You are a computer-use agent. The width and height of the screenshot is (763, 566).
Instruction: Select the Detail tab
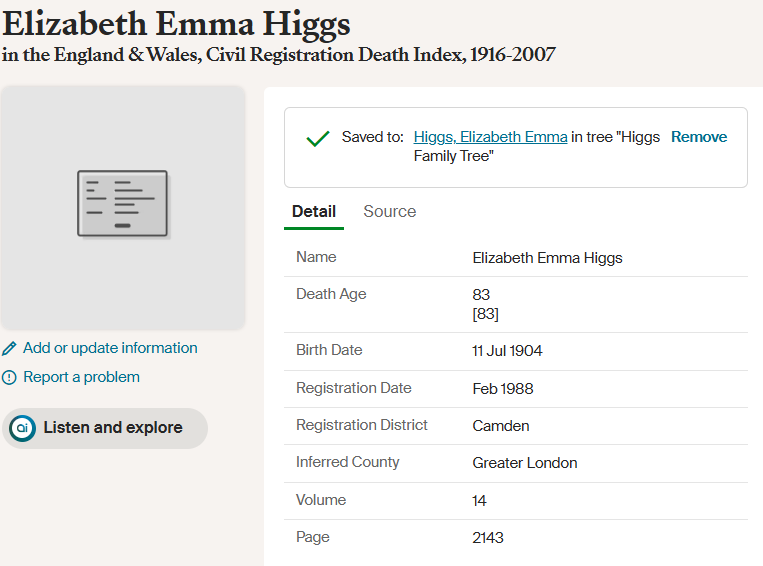click(313, 212)
